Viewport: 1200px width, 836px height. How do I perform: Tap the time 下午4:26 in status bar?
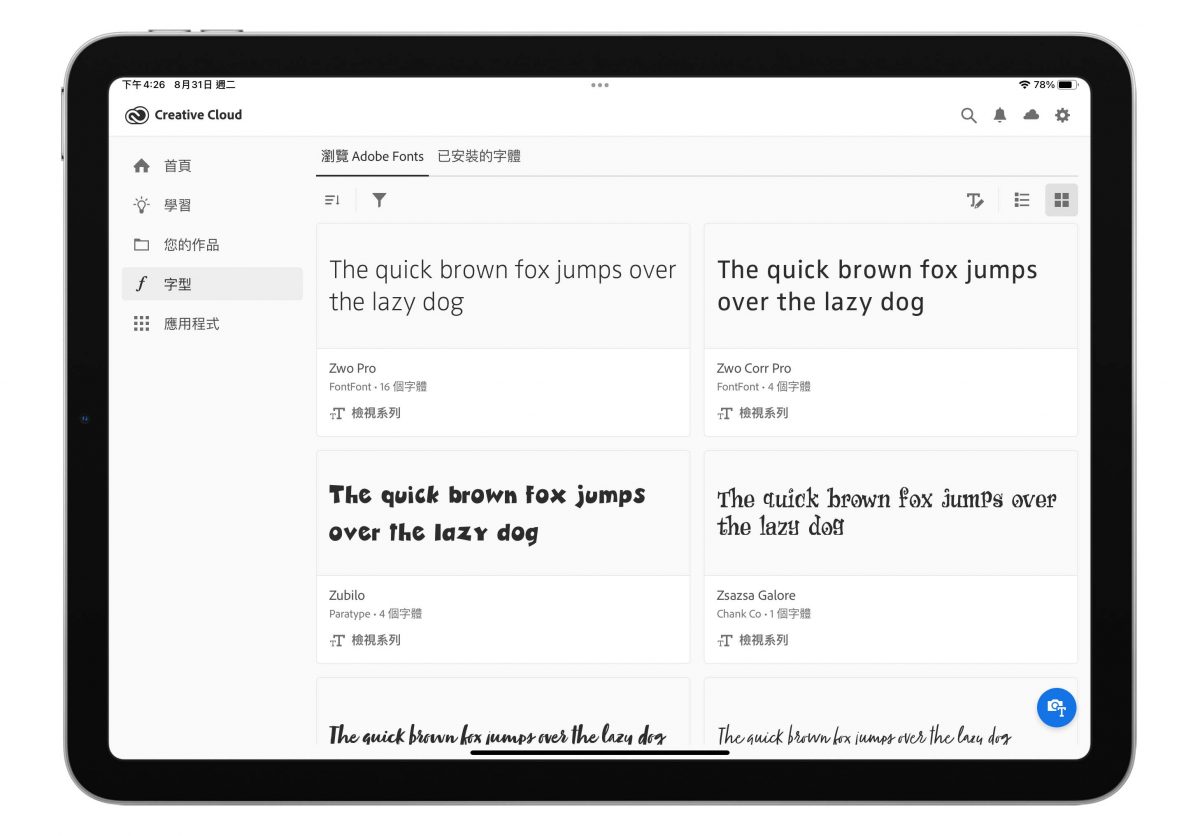coord(144,85)
